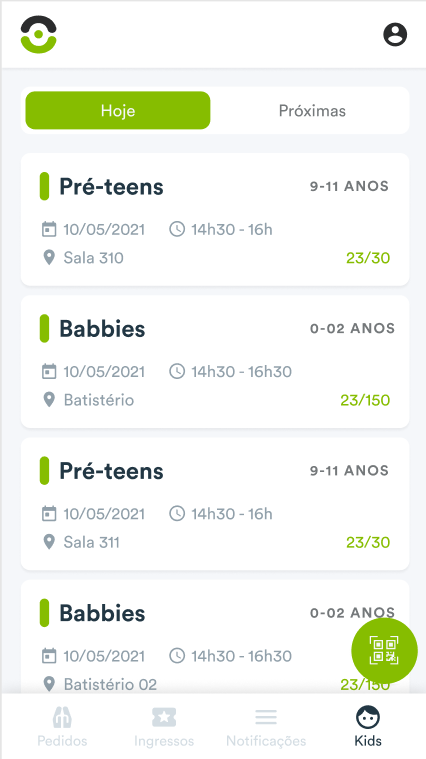This screenshot has width=426, height=759.
Task: Tap the green smiley app logo
Action: pyautogui.click(x=39, y=34)
